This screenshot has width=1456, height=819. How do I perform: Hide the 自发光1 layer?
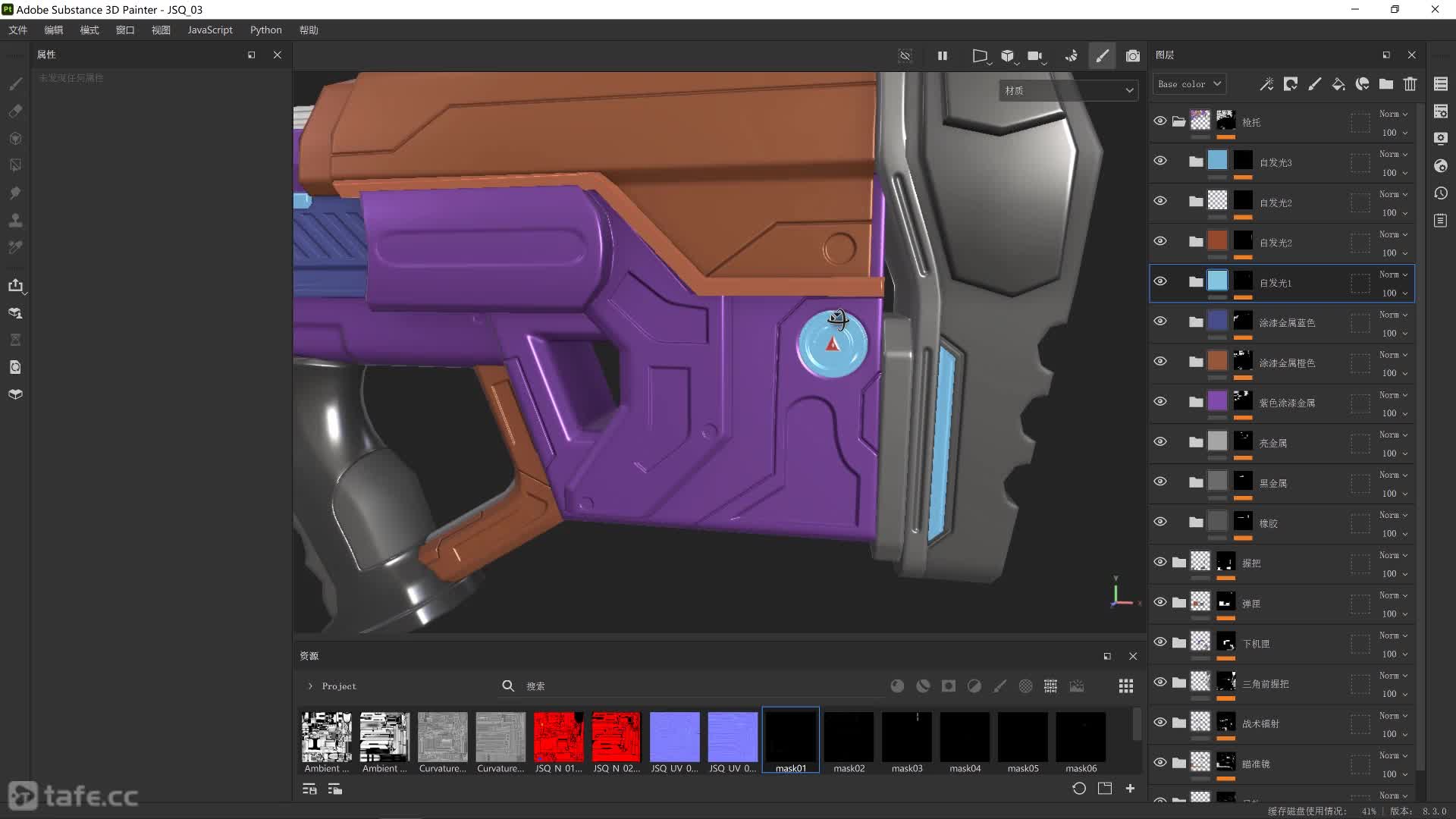click(1160, 281)
